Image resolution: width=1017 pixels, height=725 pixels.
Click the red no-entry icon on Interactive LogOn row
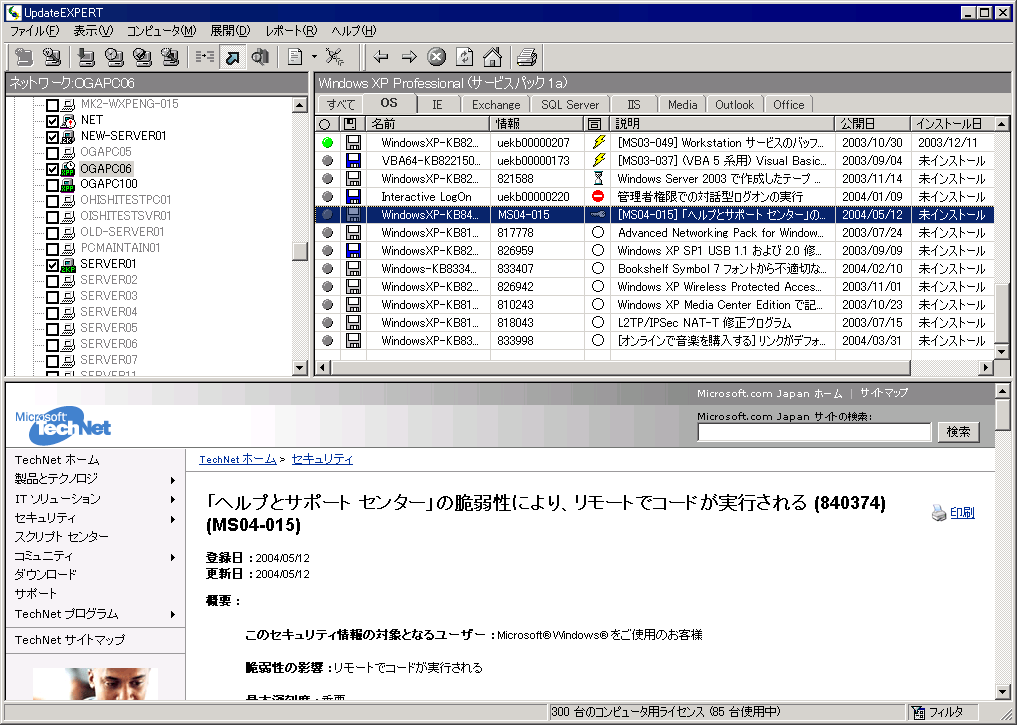(x=598, y=196)
